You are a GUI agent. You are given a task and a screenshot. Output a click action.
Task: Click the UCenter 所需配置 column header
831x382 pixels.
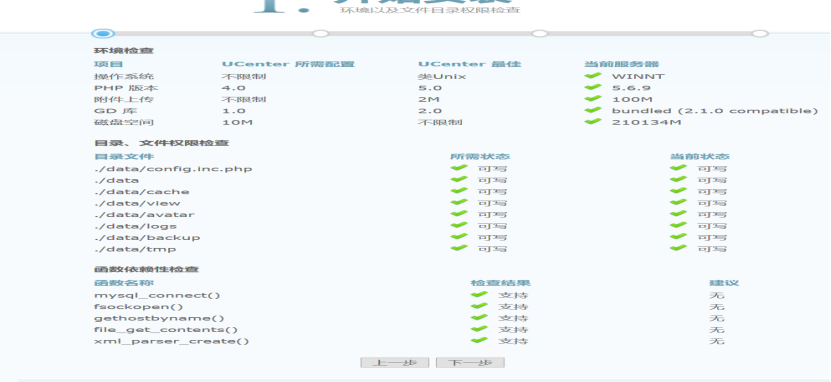288,65
